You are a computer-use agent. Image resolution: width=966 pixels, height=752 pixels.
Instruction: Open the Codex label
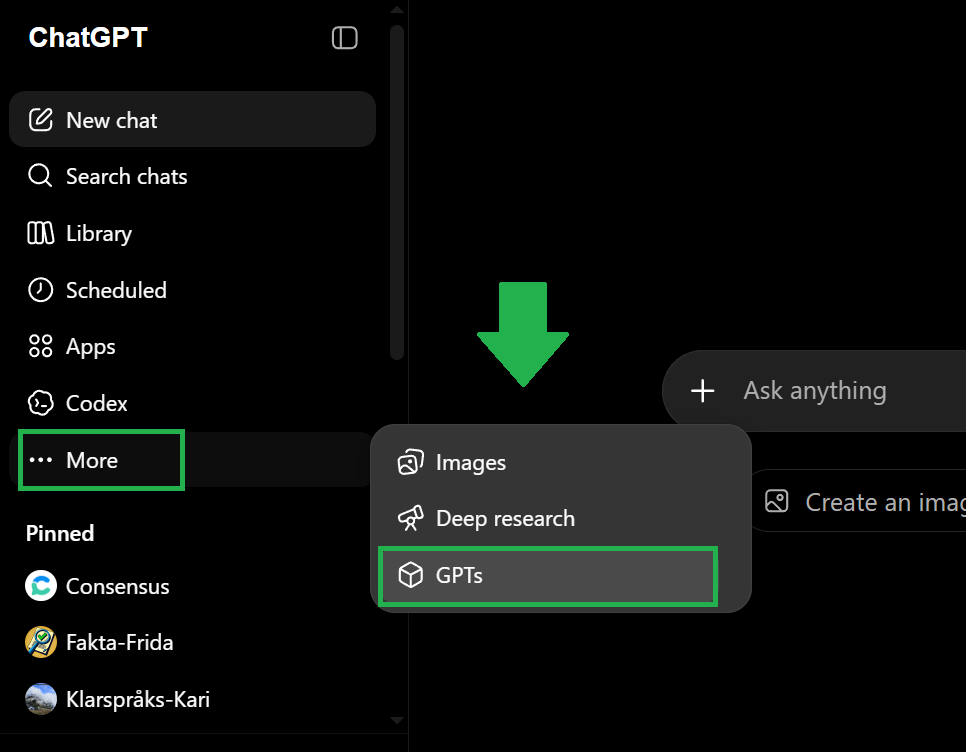pyautogui.click(x=97, y=404)
